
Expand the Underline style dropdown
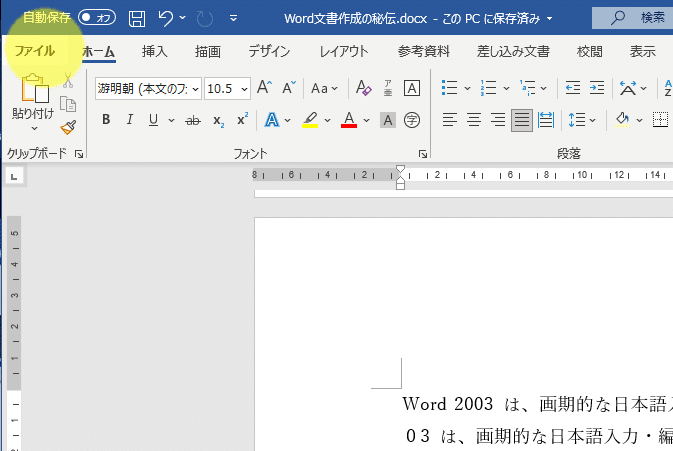(171, 120)
